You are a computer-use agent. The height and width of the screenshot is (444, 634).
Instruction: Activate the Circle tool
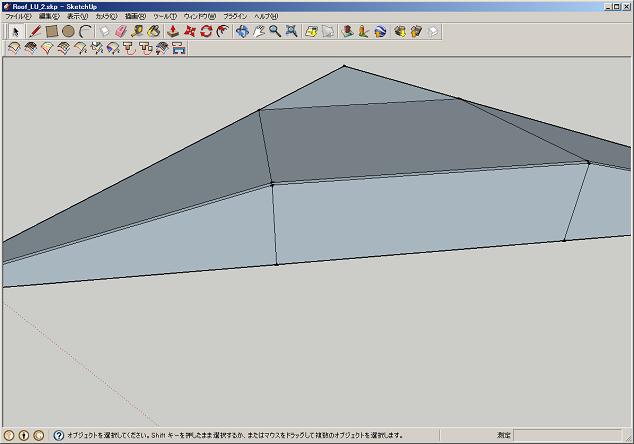[x=68, y=31]
